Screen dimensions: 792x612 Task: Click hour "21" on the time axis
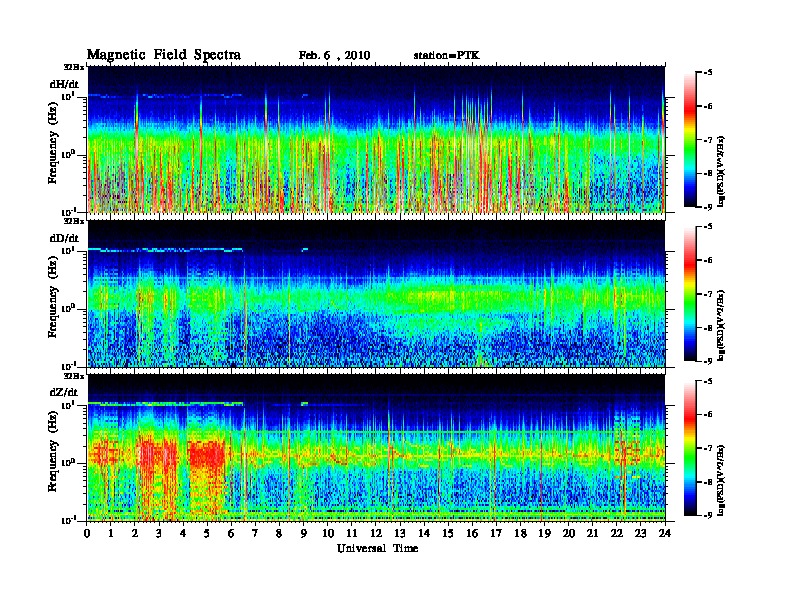[x=592, y=534]
